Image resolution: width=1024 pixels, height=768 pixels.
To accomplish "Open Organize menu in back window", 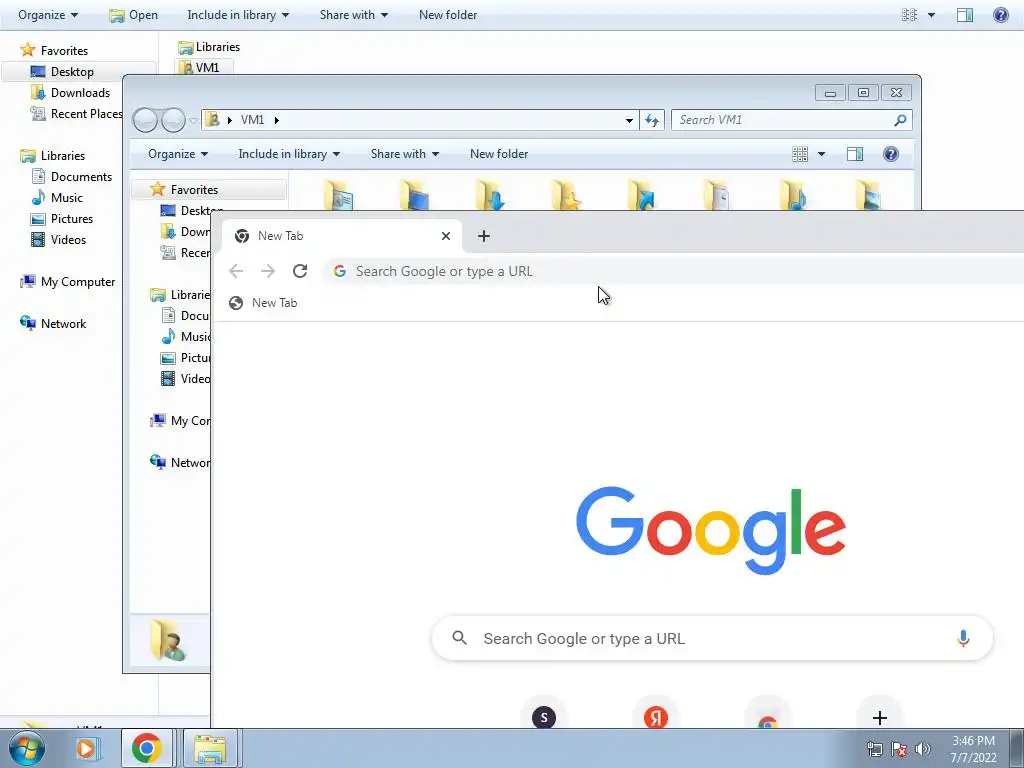I will 48,14.
